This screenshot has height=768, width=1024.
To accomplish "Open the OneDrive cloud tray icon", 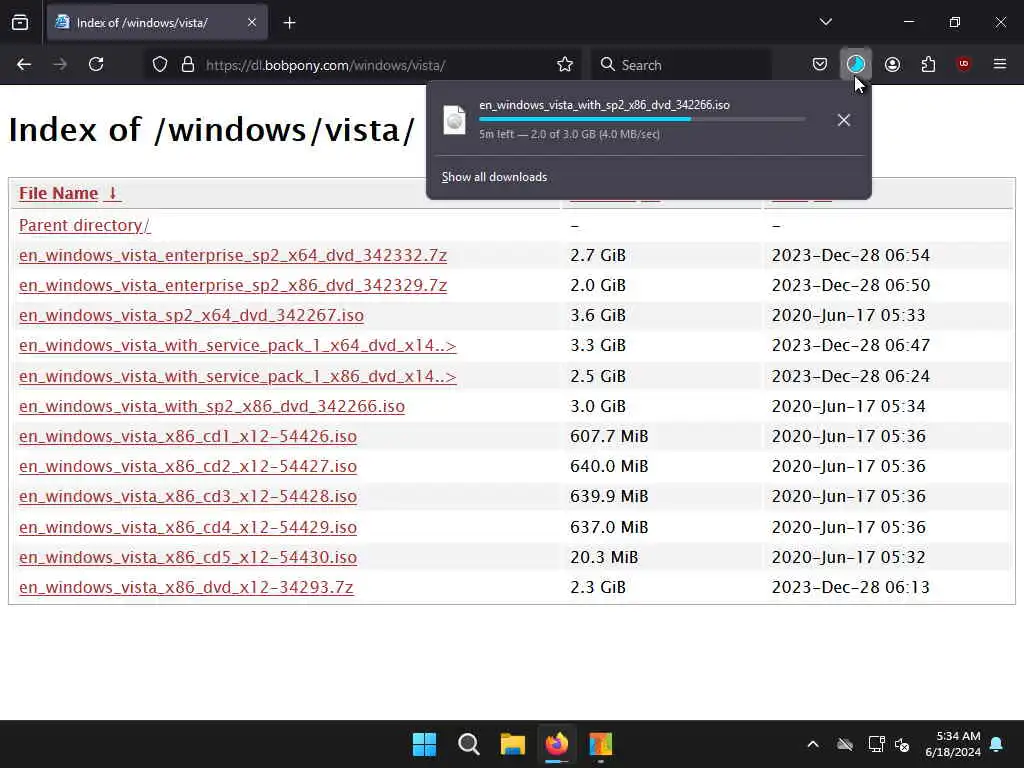I will tap(845, 744).
